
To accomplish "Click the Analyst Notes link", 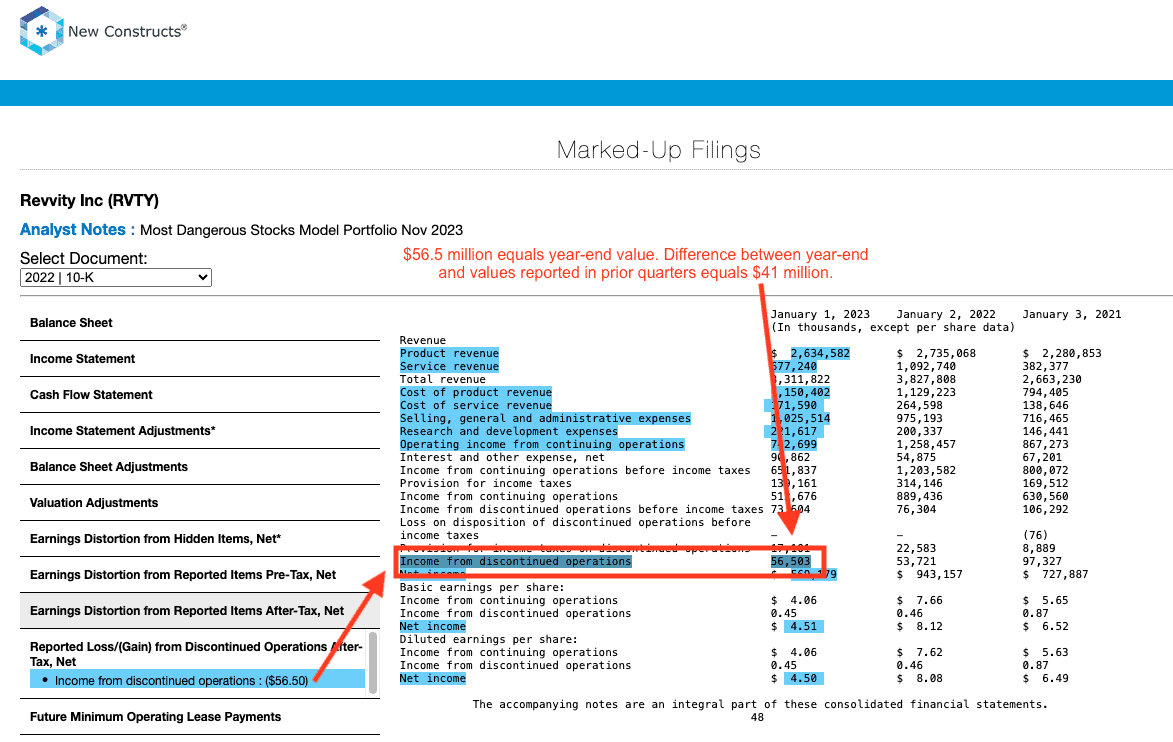I will pos(77,230).
